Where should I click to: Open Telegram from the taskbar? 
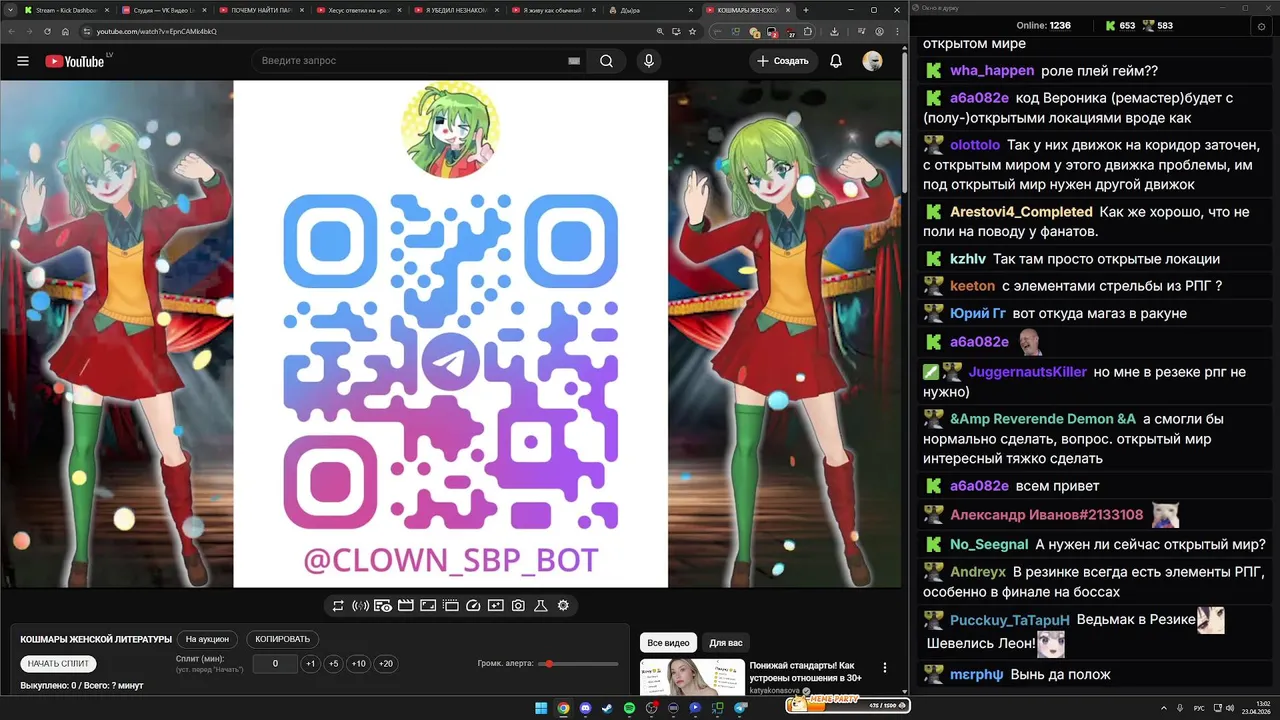[x=740, y=708]
